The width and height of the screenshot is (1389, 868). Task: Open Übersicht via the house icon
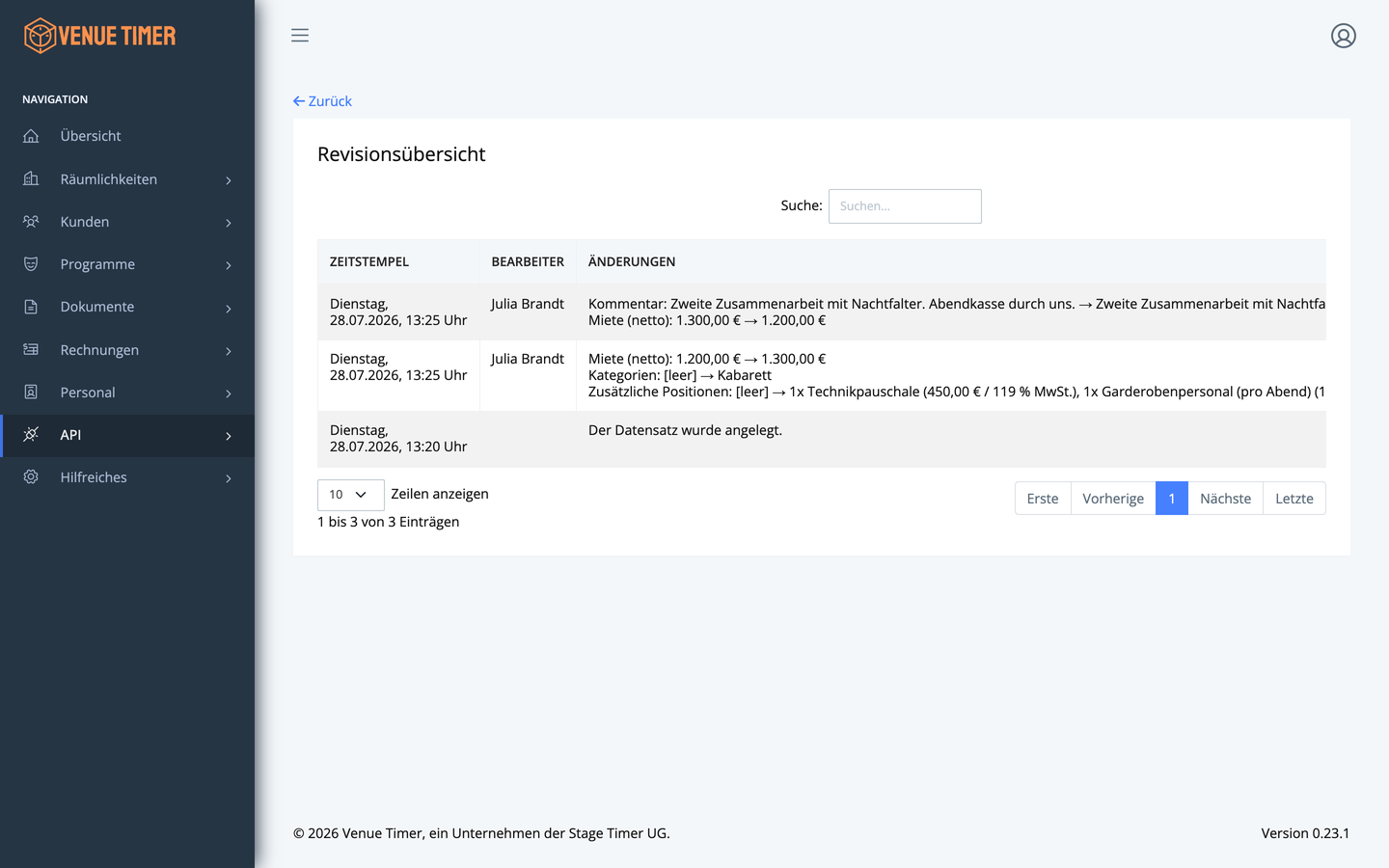31,136
